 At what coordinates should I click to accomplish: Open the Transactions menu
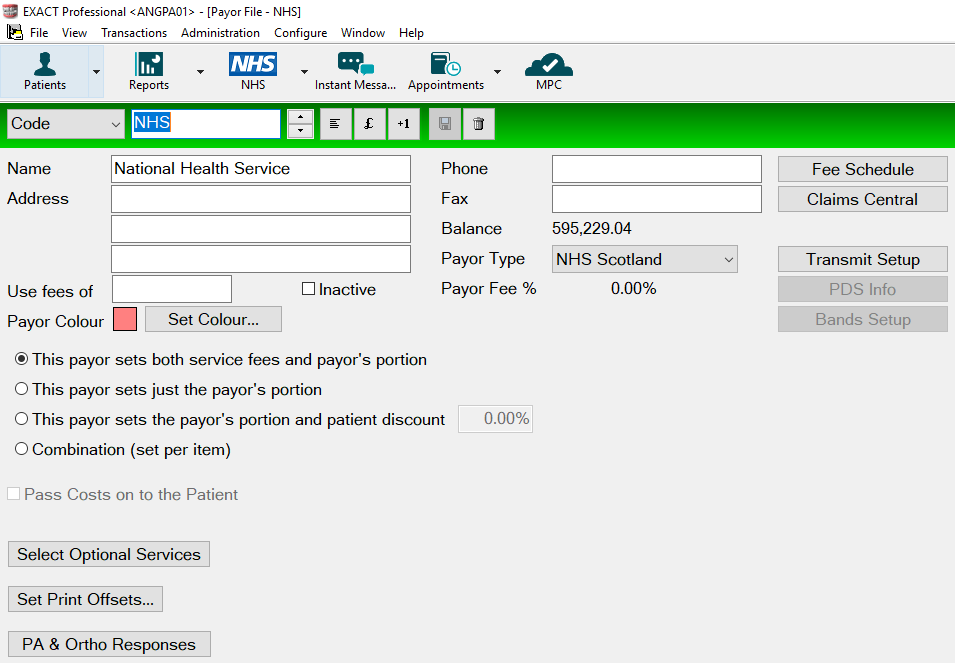click(134, 33)
